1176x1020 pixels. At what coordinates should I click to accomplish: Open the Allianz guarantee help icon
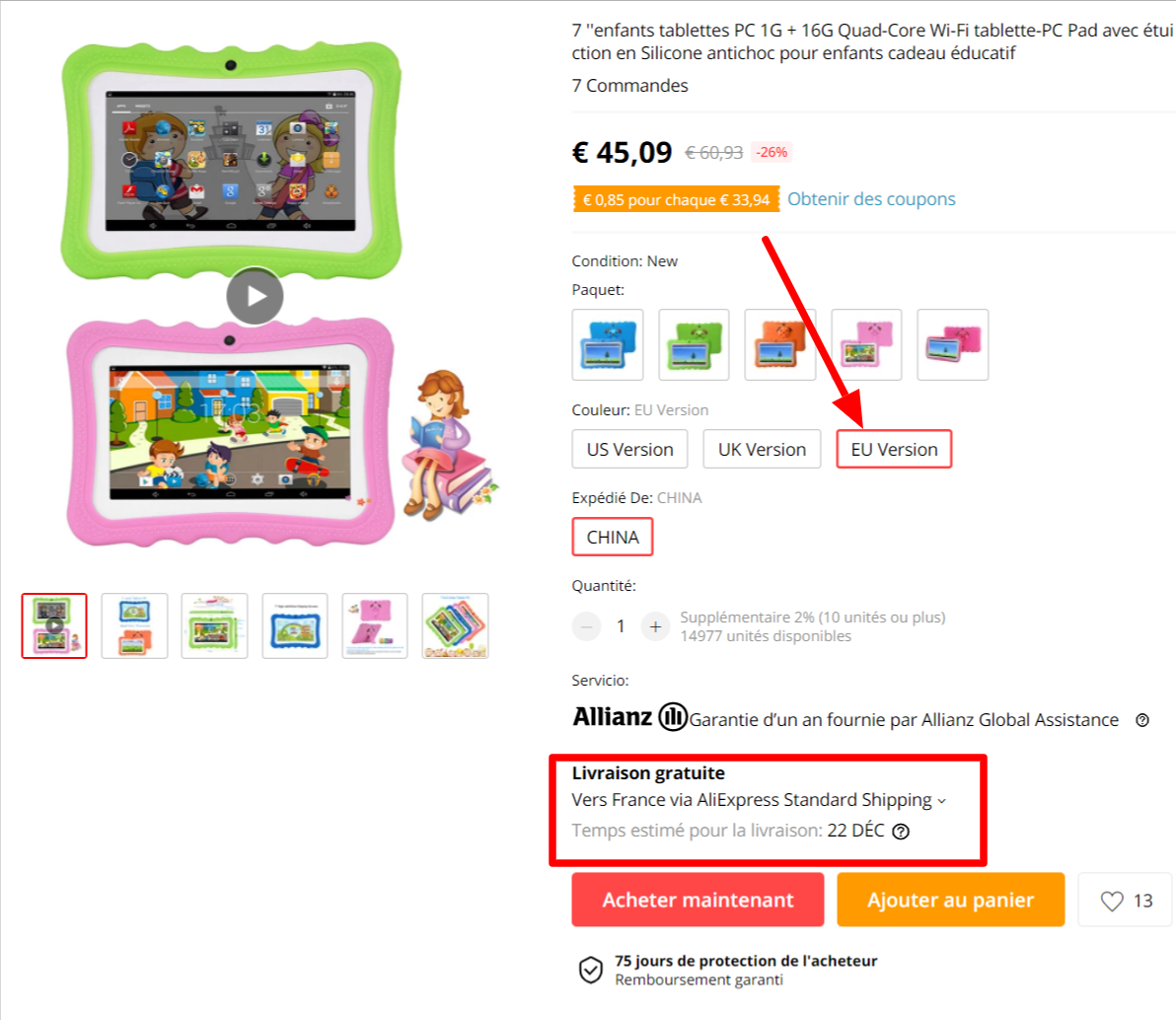1141,720
